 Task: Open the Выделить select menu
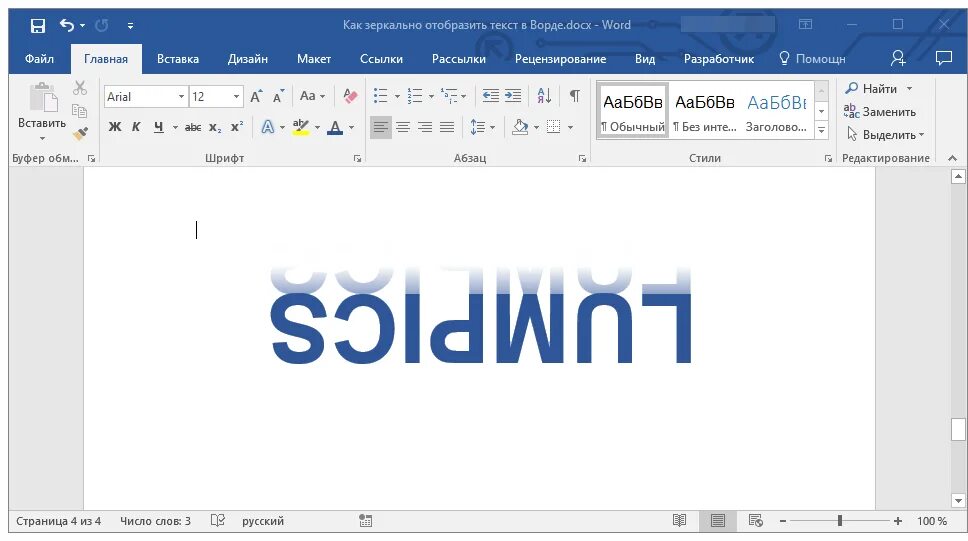[885, 135]
